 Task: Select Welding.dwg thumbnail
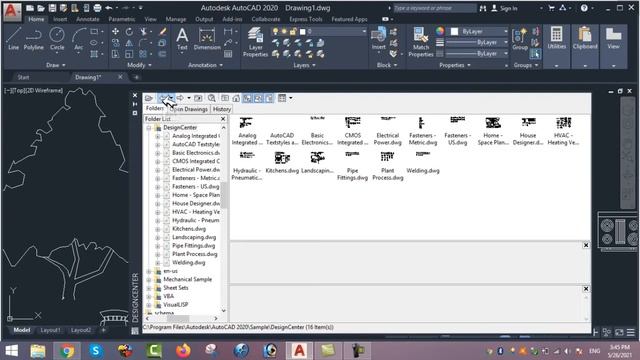pos(423,163)
